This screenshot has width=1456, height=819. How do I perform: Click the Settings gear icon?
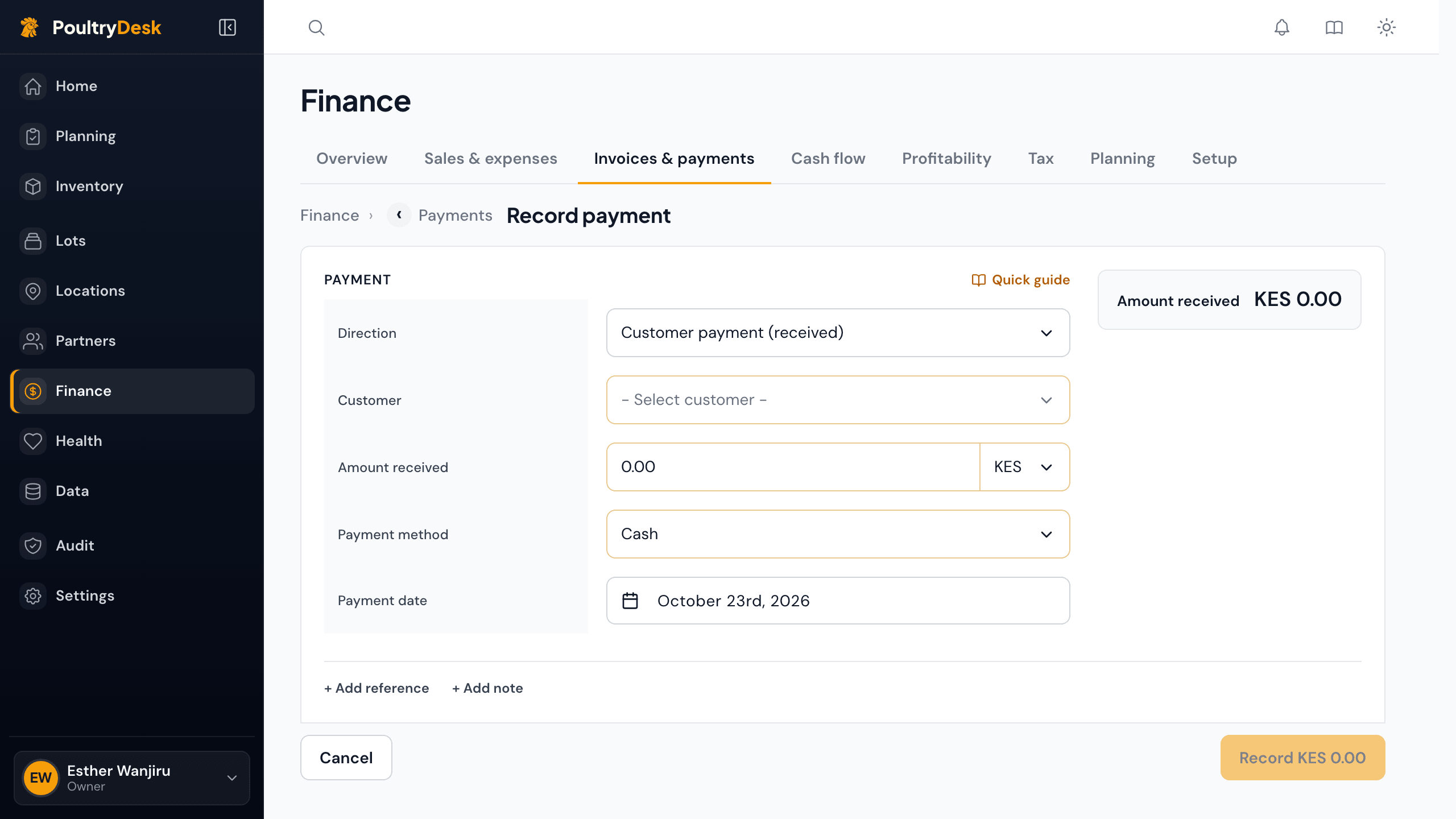(33, 596)
